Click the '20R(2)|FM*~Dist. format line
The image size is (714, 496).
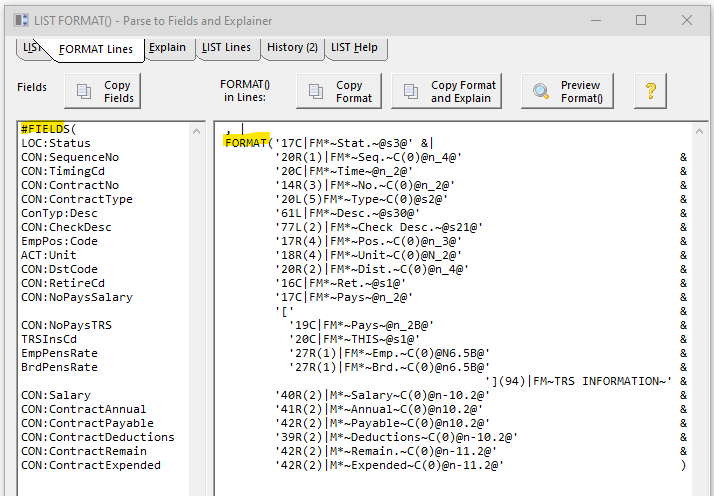[372, 269]
